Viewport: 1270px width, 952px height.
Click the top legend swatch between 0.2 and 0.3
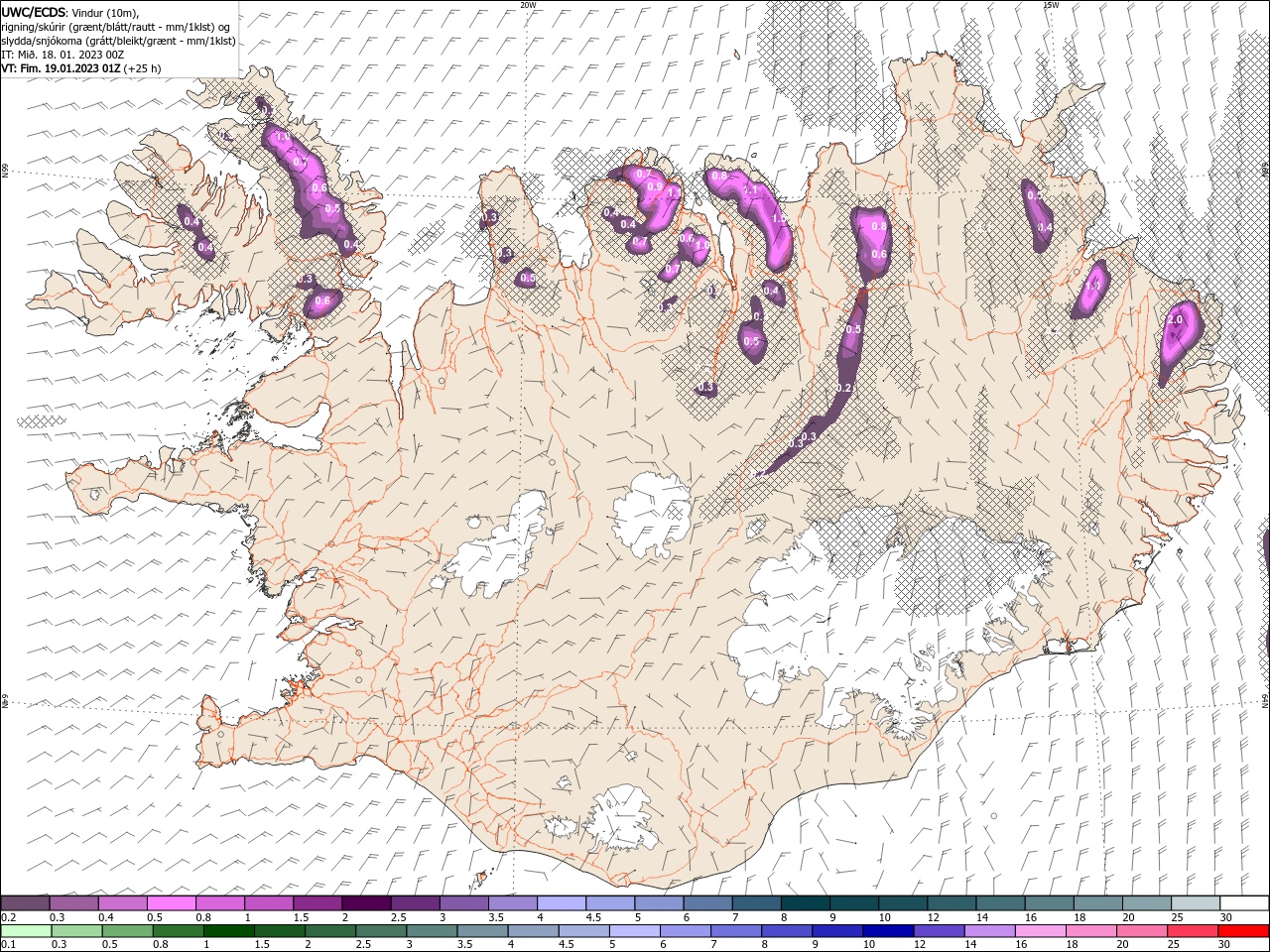25,903
